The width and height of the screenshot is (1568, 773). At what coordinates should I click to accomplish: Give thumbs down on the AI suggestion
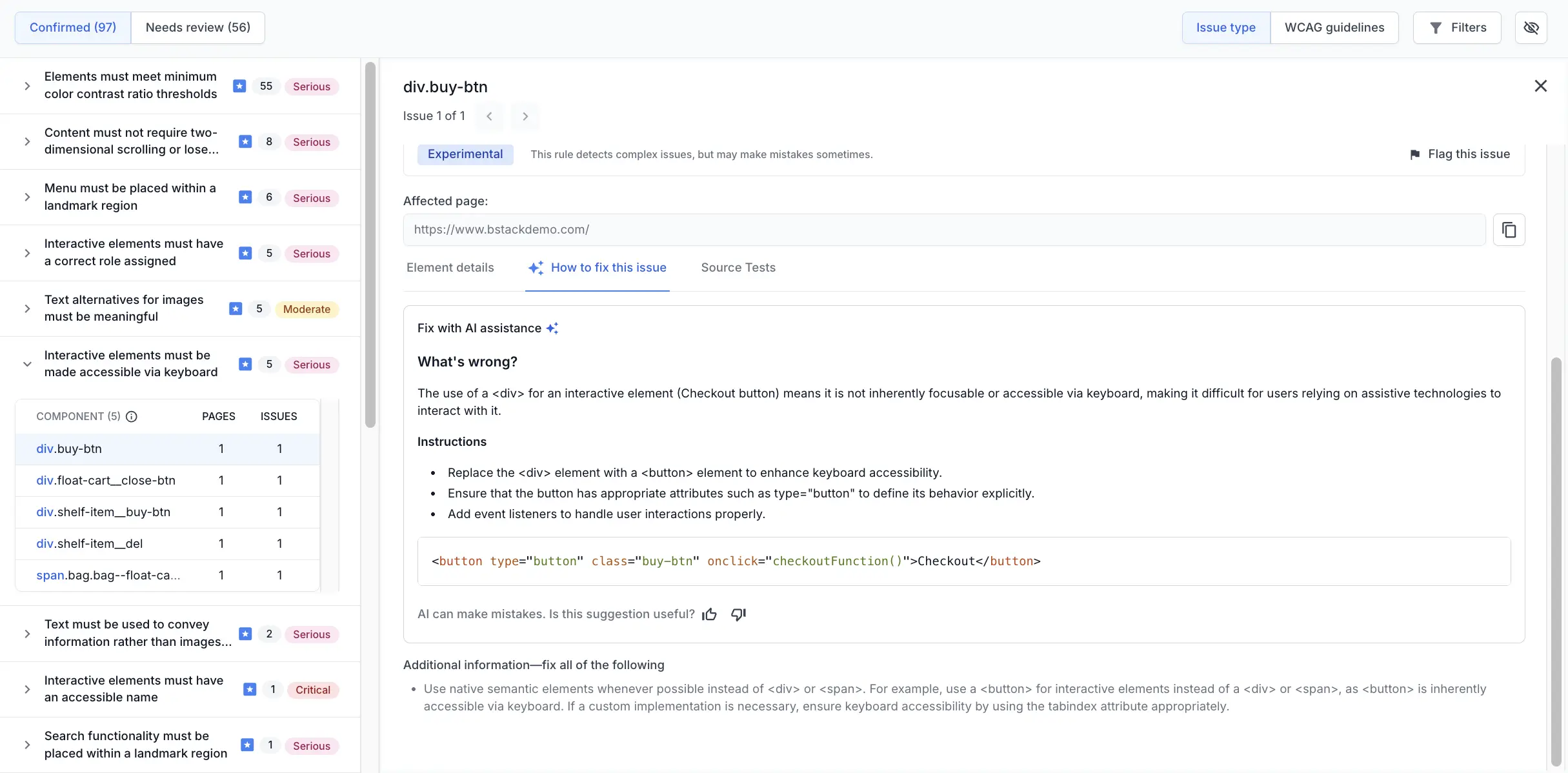coord(738,614)
